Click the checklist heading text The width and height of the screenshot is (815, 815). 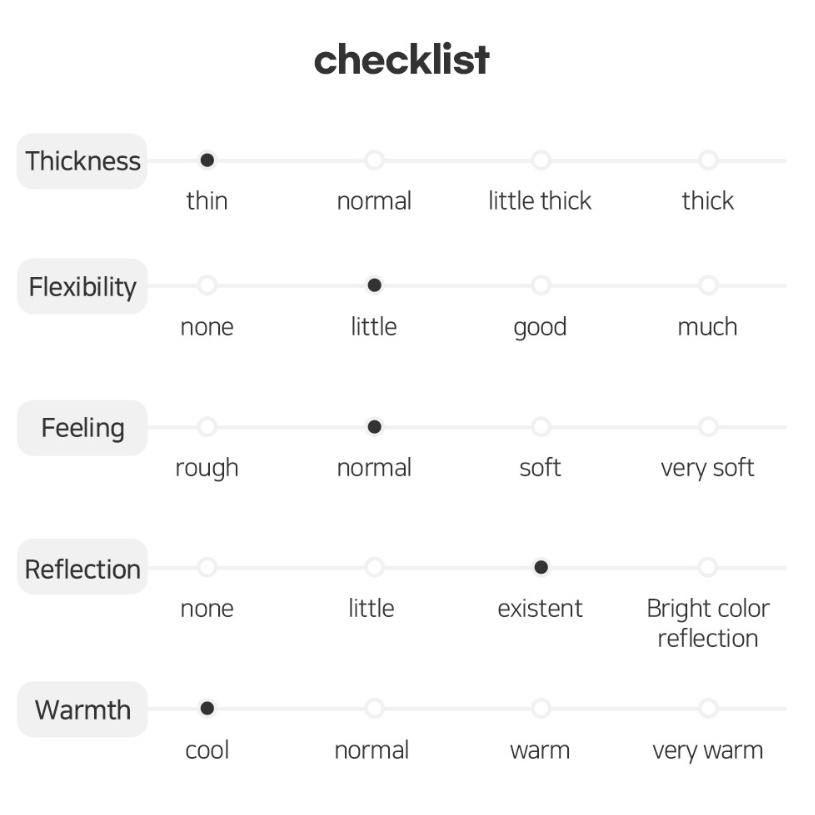pyautogui.click(x=401, y=59)
